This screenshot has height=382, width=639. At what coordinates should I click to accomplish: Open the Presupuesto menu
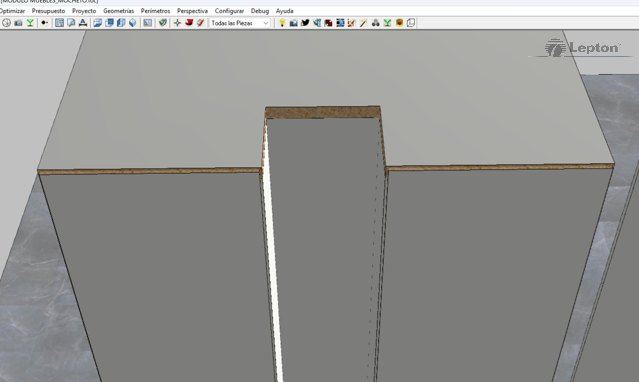coord(48,11)
